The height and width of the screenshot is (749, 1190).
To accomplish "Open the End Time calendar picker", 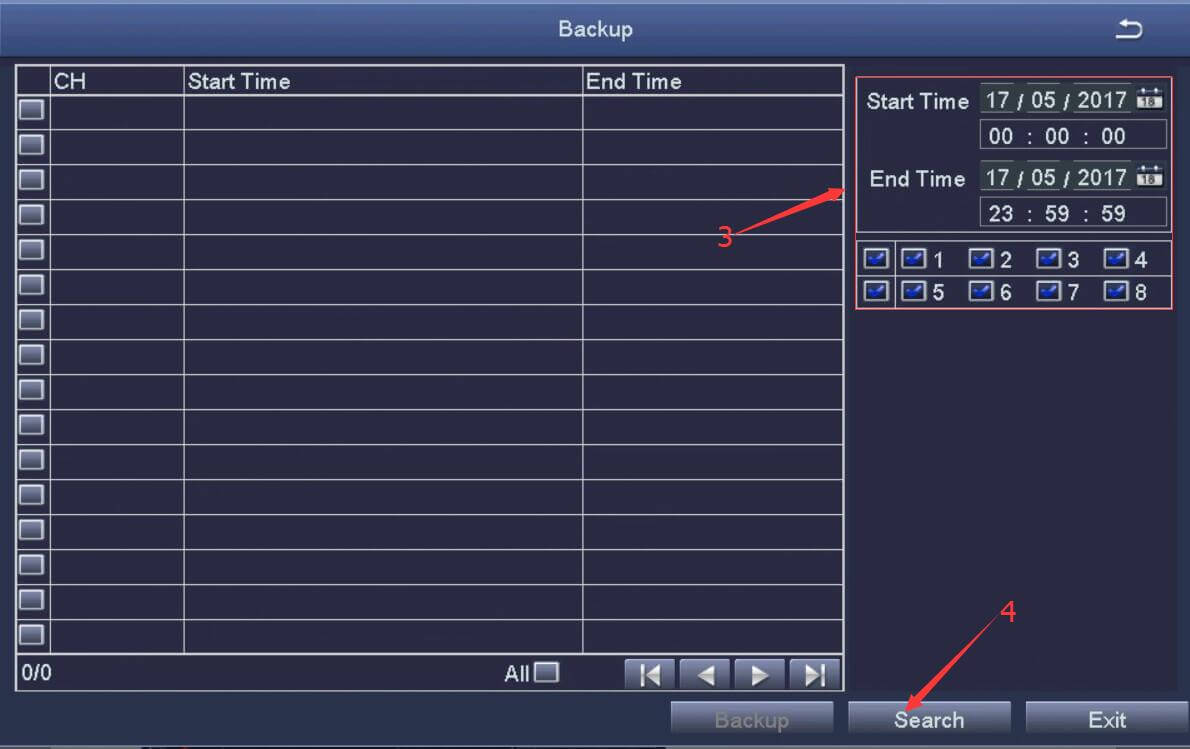I will (x=1150, y=177).
